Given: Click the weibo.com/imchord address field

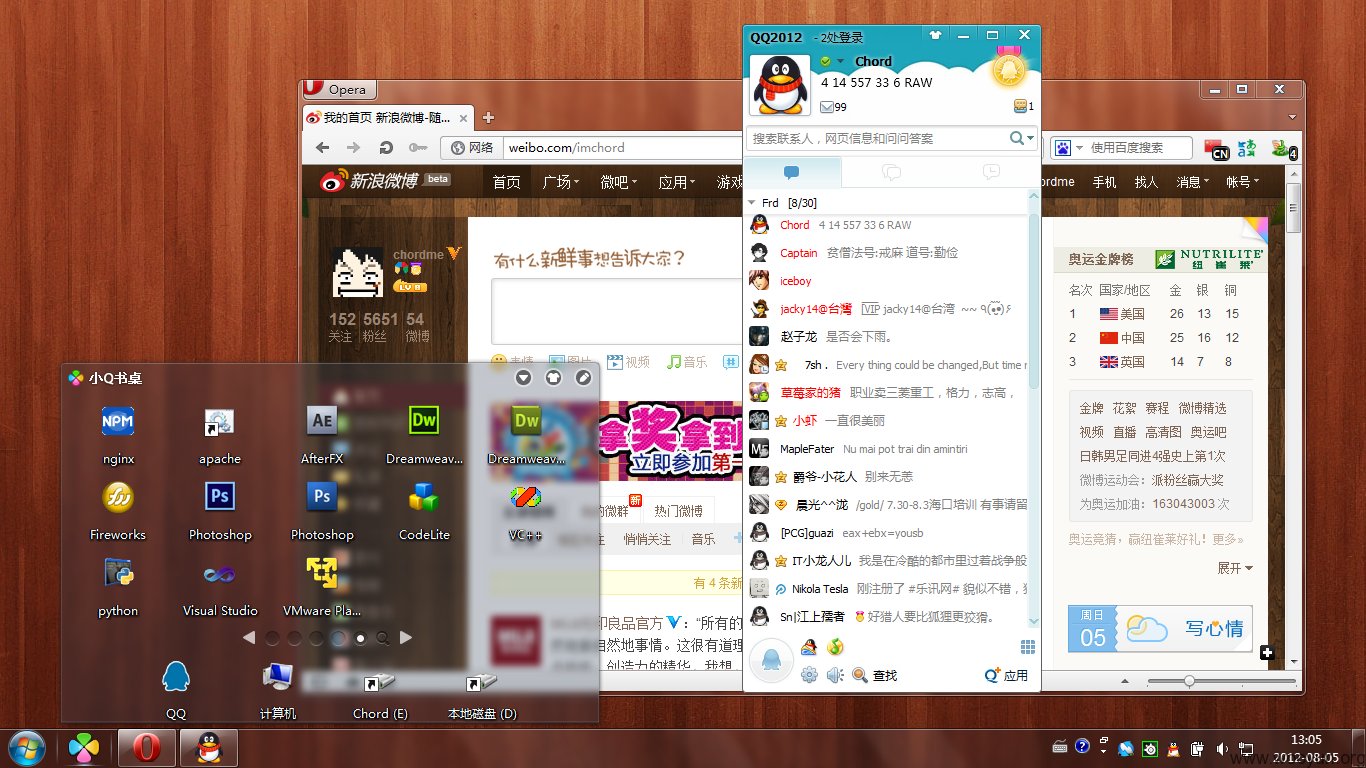Looking at the screenshot, I should [x=622, y=147].
